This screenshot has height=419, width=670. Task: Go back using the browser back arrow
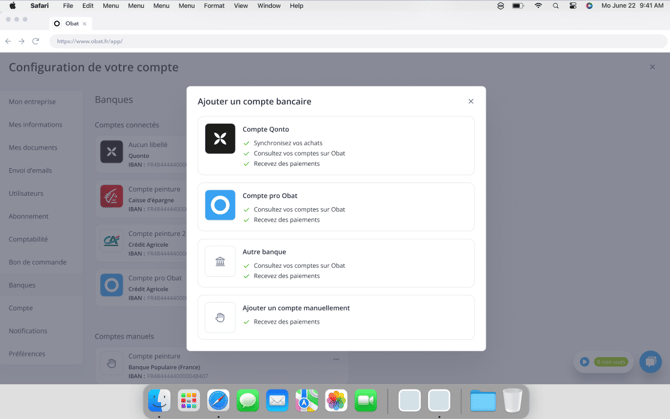(9, 41)
